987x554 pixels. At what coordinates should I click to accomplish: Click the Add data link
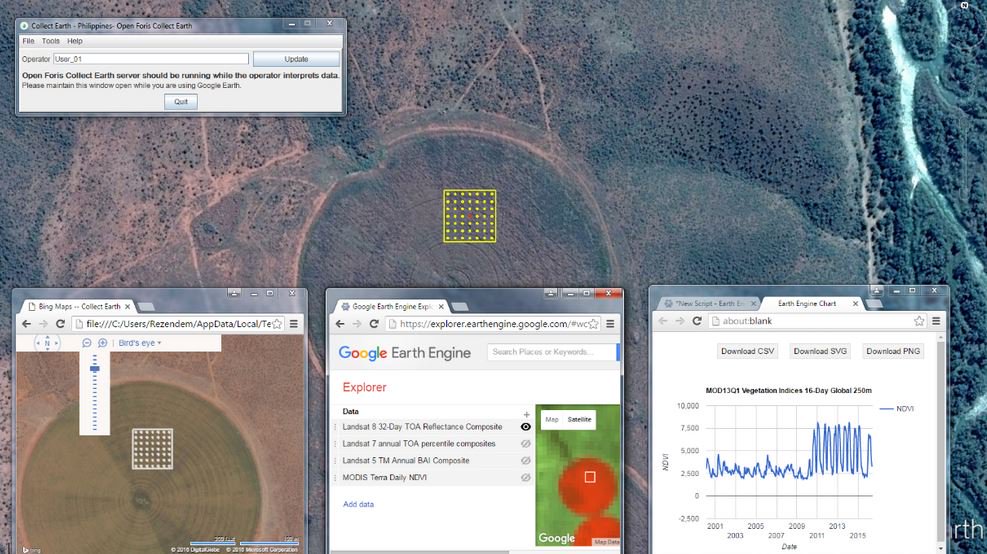[x=358, y=504]
